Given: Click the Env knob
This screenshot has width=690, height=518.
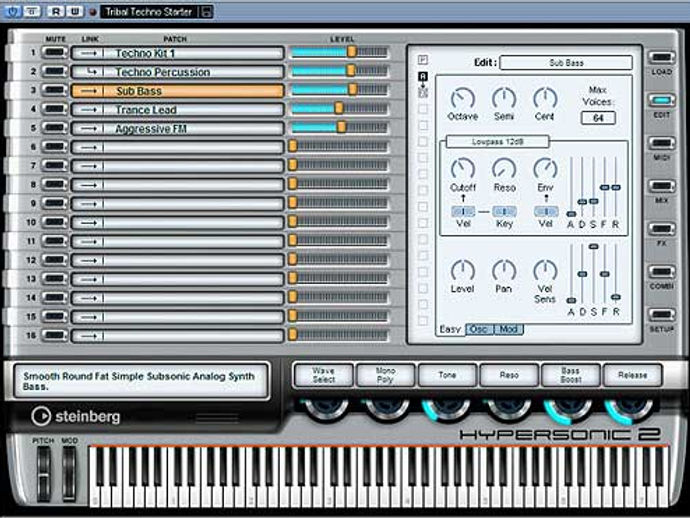Looking at the screenshot, I should pos(545,169).
